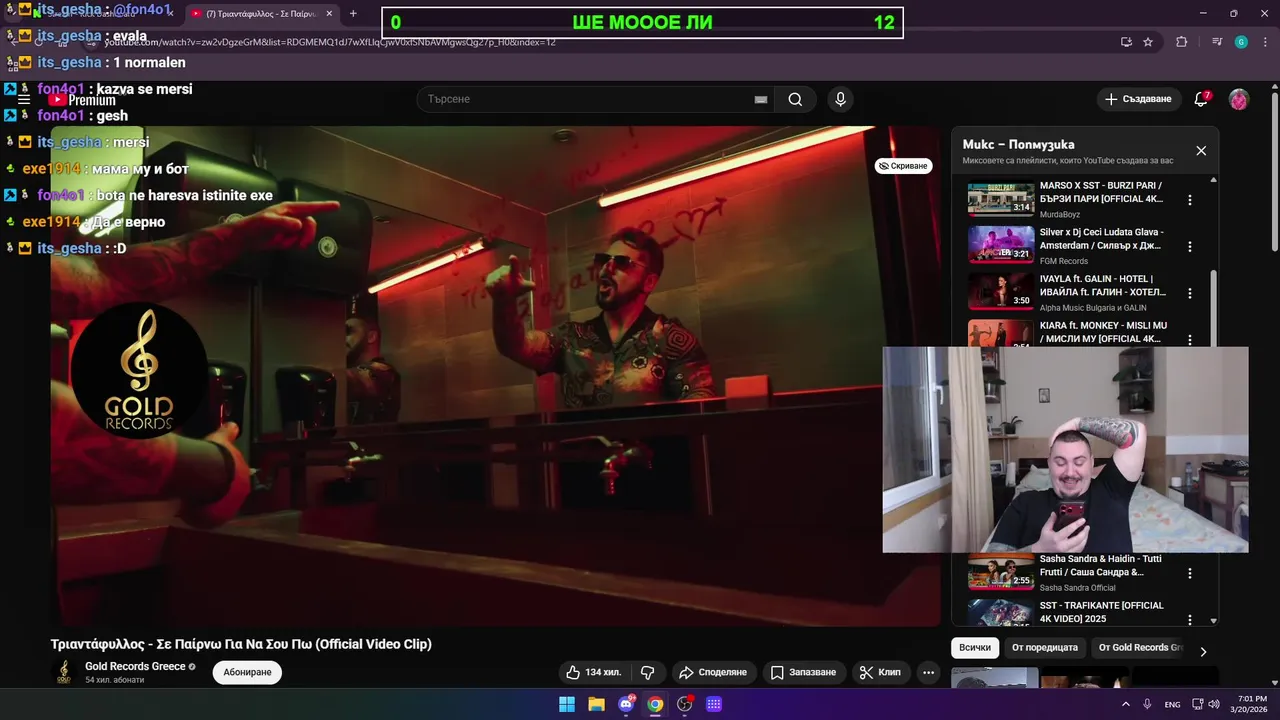Play SST - TRAFIKANTE thumbnail

[1001, 612]
